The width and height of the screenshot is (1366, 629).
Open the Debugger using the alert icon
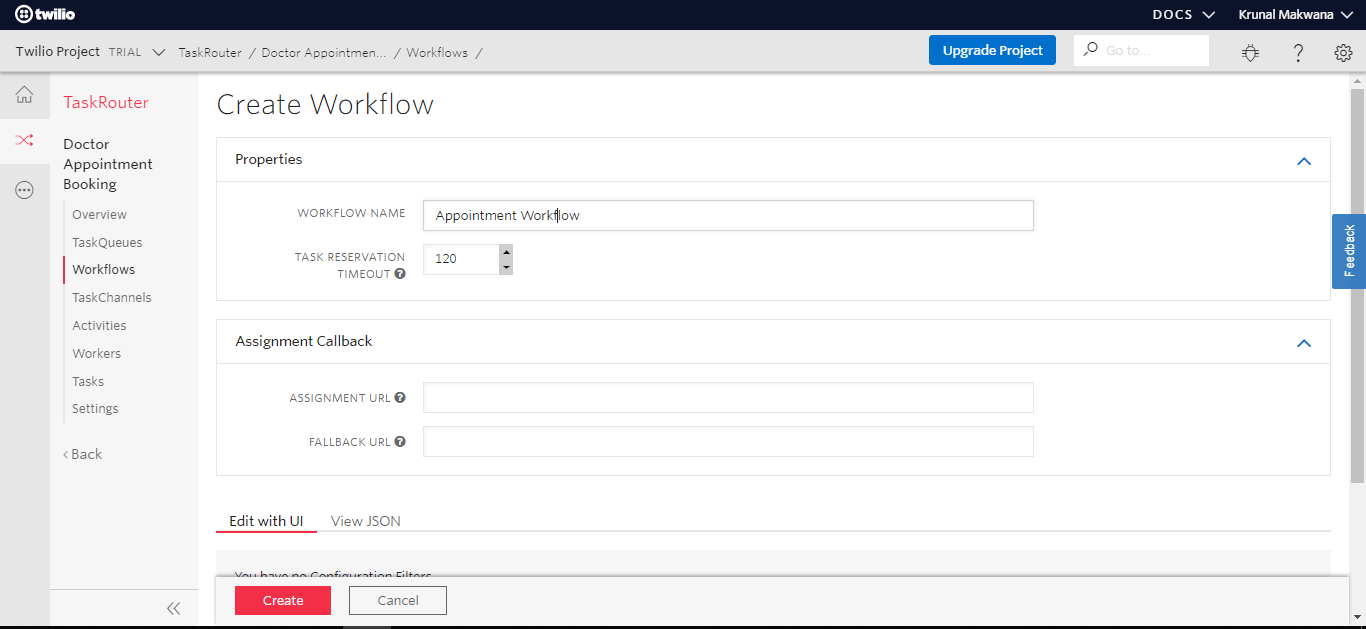[1250, 52]
